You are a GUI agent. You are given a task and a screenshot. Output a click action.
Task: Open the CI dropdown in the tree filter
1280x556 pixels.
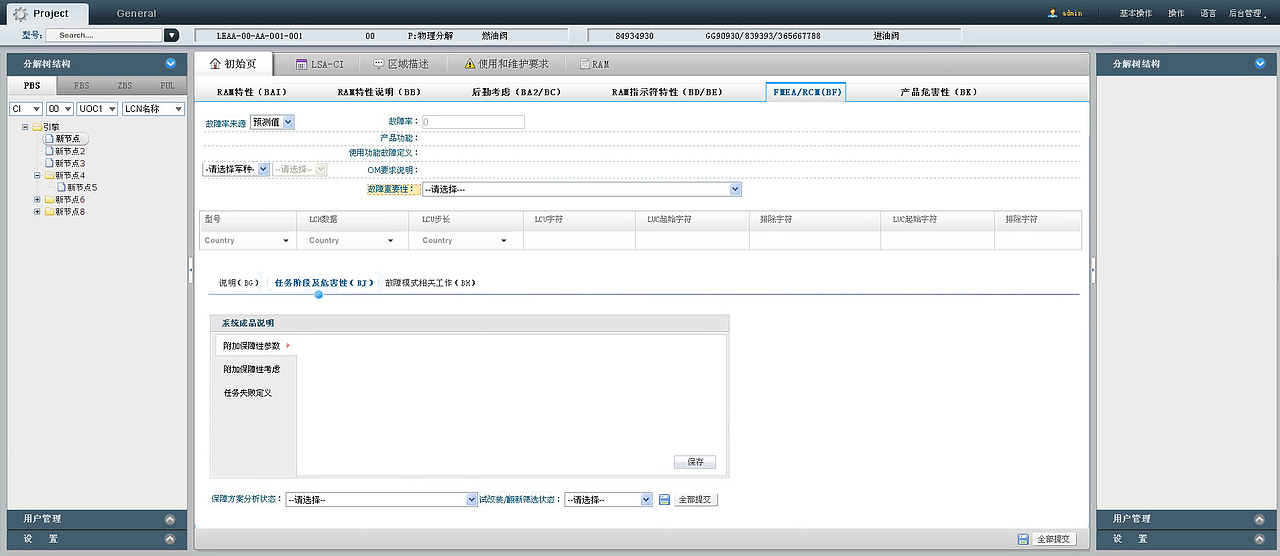click(x=25, y=108)
